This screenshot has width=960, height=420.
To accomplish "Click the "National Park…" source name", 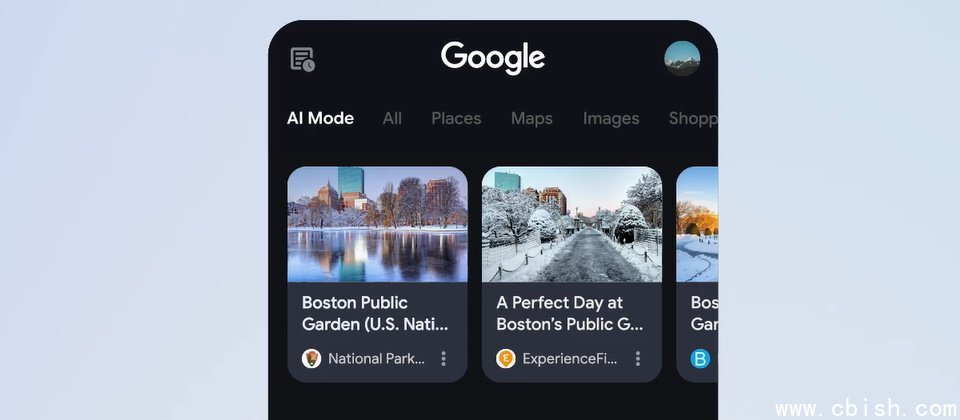I will [376, 358].
